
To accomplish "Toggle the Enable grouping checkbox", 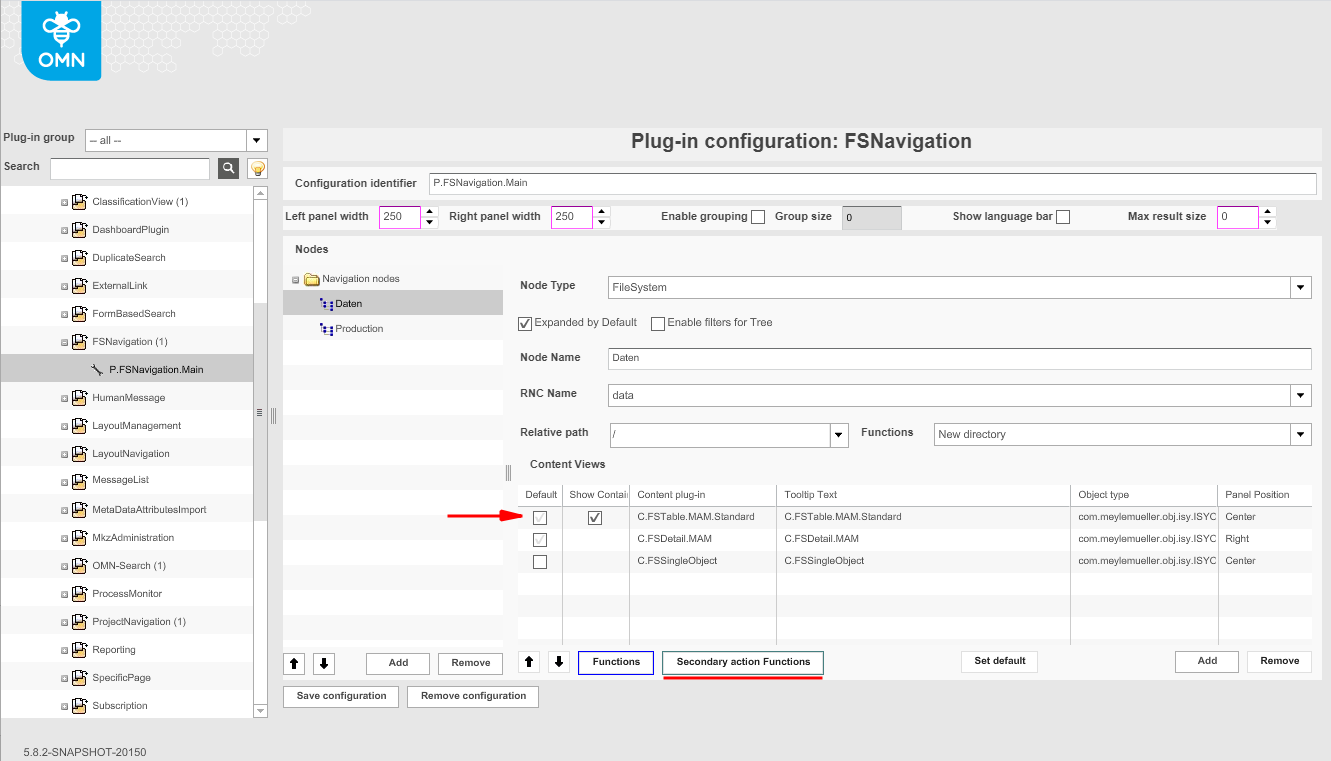I will coord(758,217).
